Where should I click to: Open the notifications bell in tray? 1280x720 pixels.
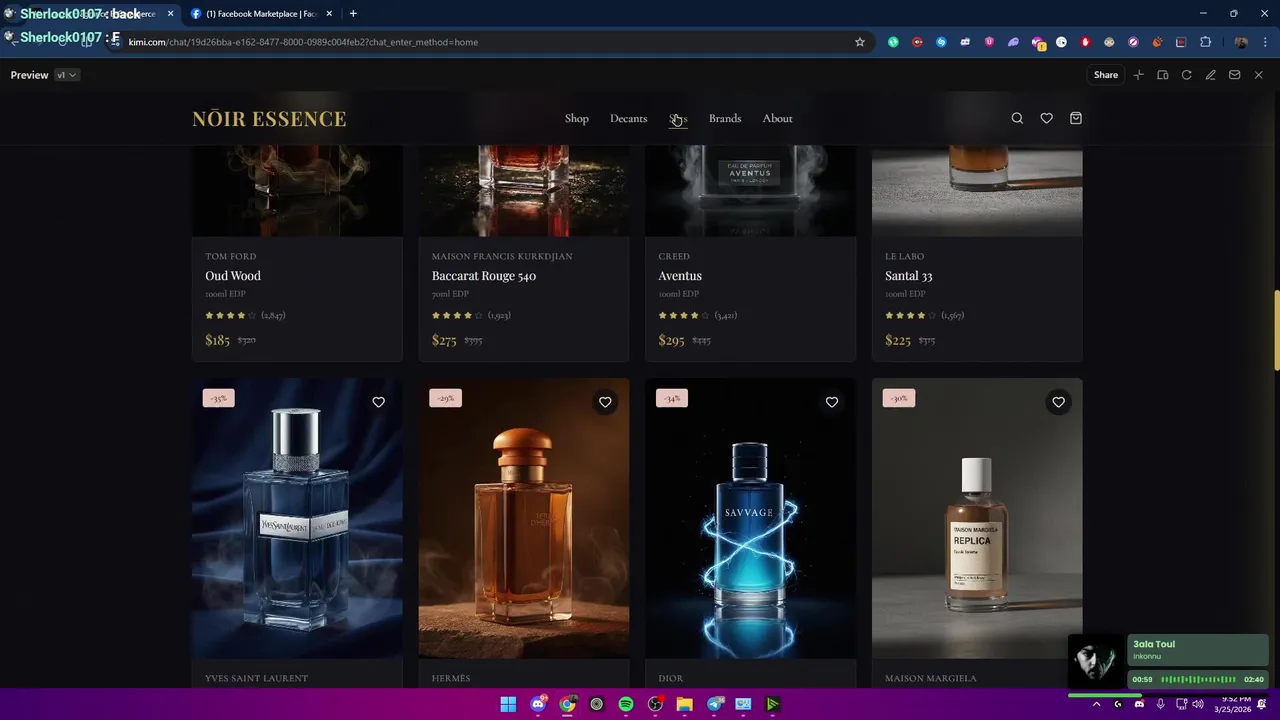1262,704
